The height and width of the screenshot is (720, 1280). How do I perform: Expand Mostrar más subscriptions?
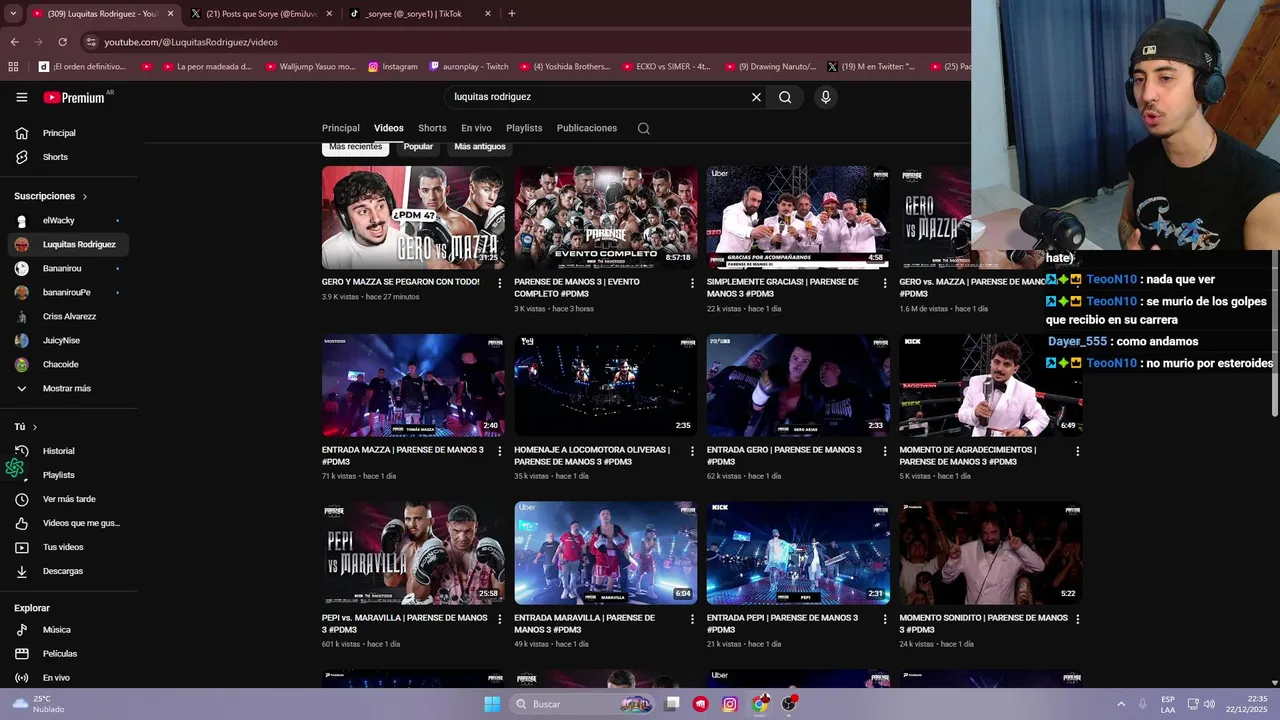(x=68, y=388)
